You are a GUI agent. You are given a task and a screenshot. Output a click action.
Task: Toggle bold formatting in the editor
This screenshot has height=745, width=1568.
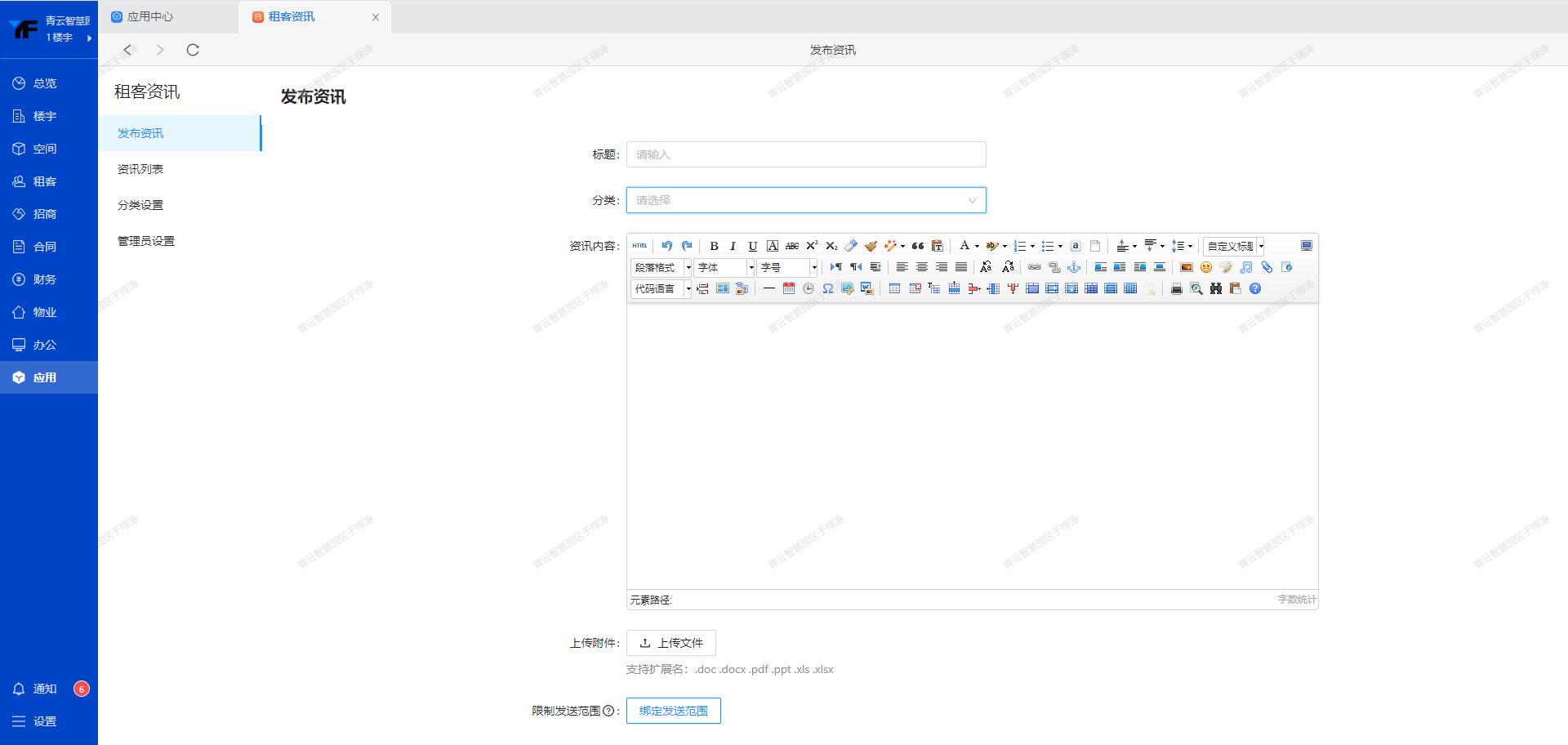(x=714, y=246)
